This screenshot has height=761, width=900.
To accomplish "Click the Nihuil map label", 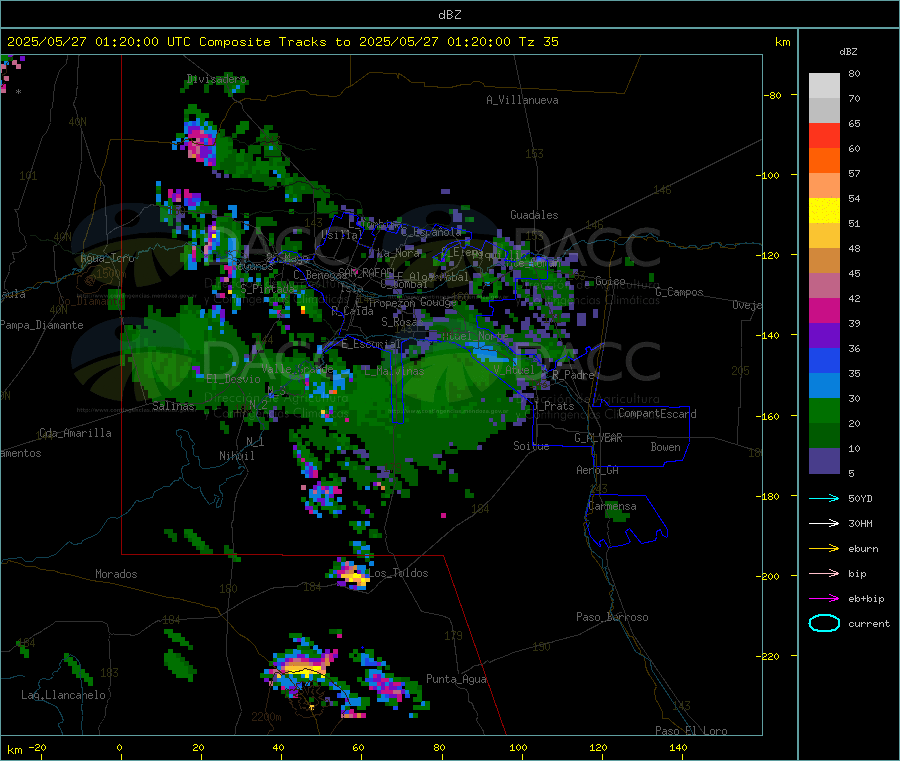I will pos(236,456).
